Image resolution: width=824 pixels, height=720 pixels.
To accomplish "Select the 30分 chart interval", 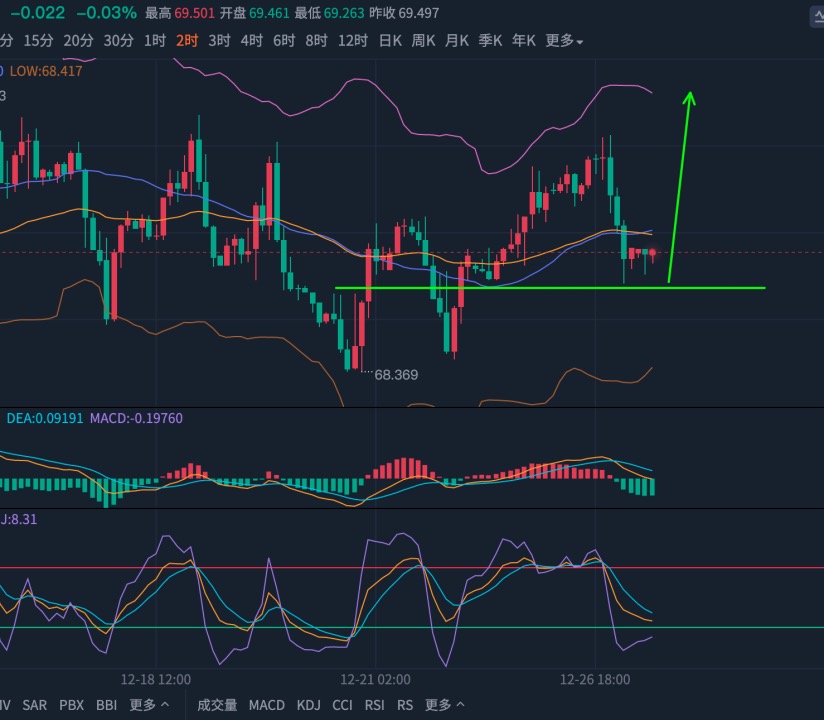I will point(118,40).
